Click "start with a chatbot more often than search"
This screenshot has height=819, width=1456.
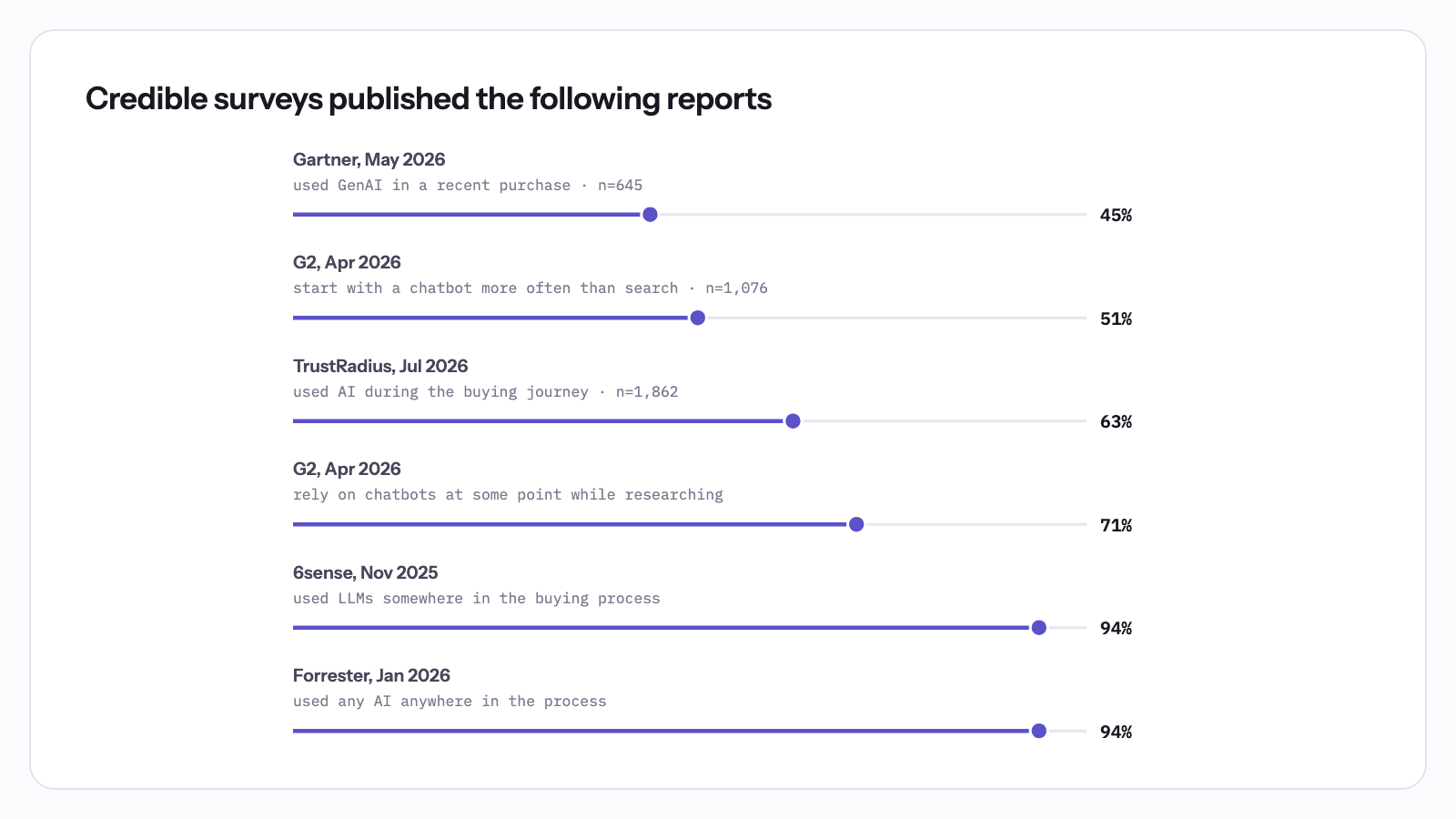486,288
